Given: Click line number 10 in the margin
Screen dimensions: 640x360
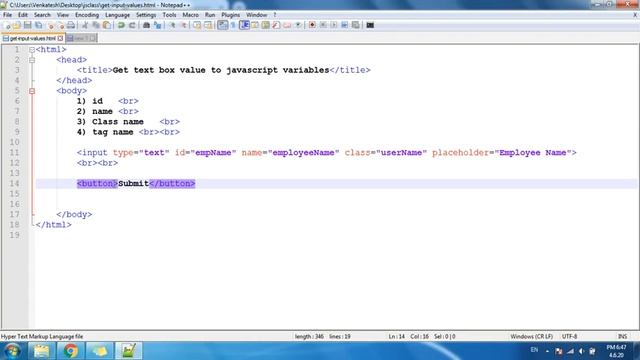Looking at the screenshot, I should tap(15, 142).
